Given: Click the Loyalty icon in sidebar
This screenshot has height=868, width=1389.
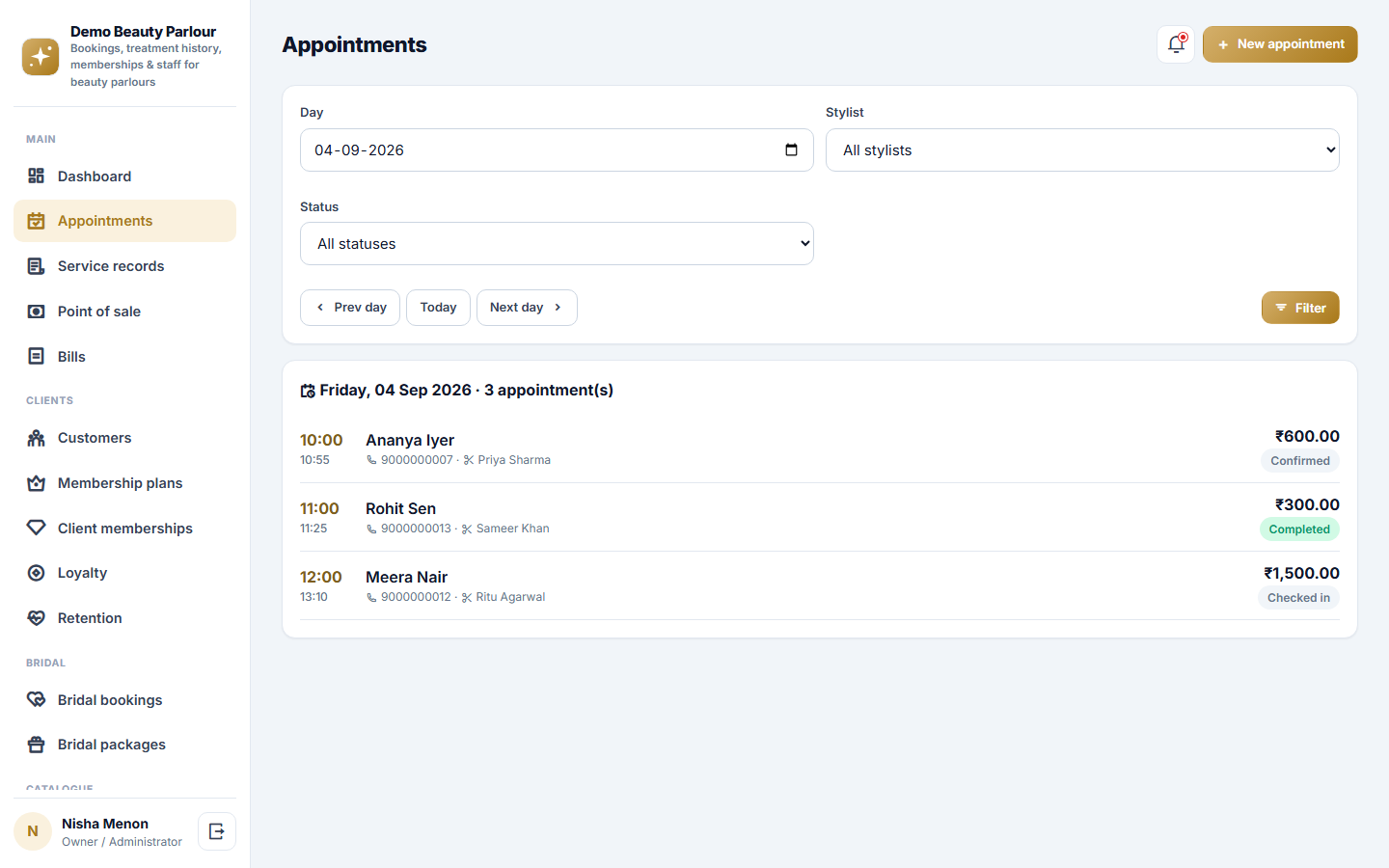Looking at the screenshot, I should (x=37, y=573).
